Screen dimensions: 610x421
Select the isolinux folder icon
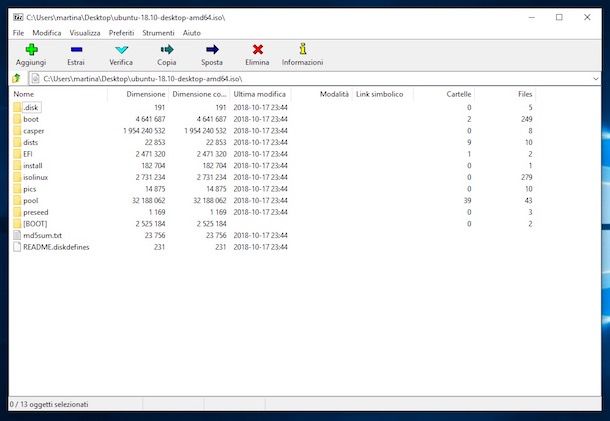pyautogui.click(x=17, y=177)
